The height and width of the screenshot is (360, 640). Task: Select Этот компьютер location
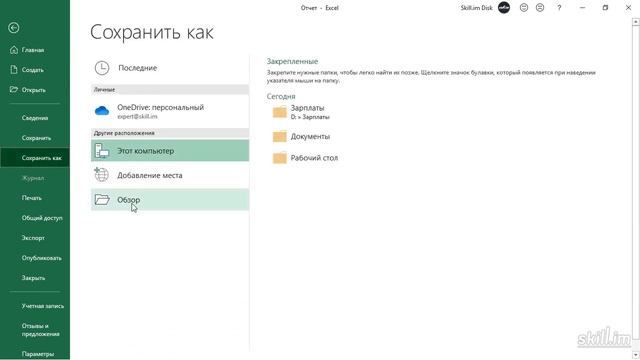170,151
